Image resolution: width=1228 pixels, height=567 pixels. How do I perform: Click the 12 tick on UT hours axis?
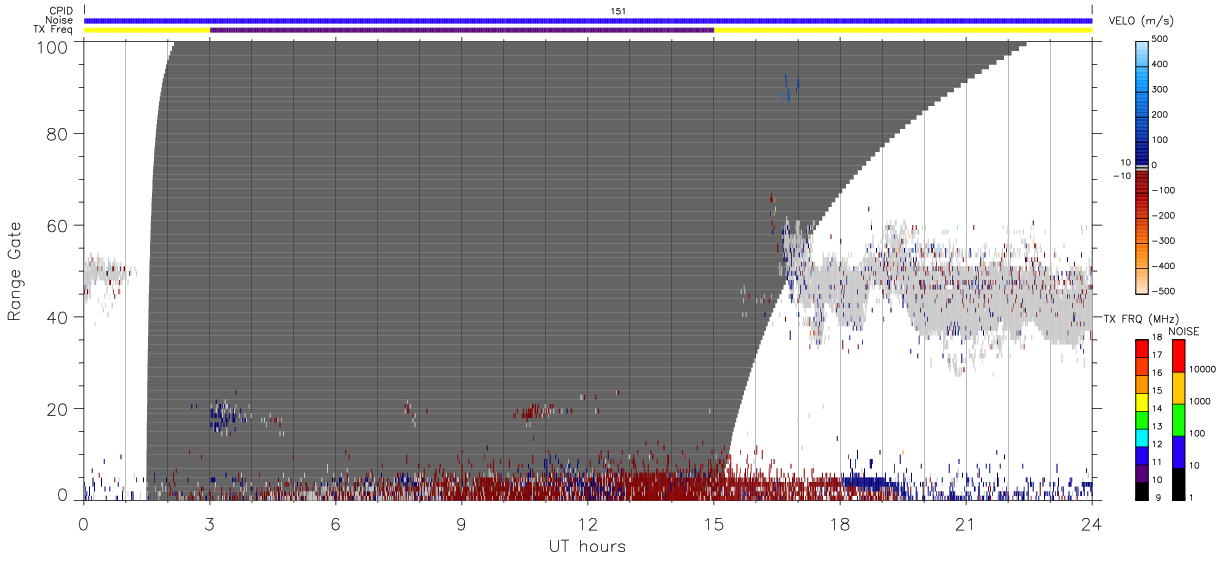pos(588,523)
